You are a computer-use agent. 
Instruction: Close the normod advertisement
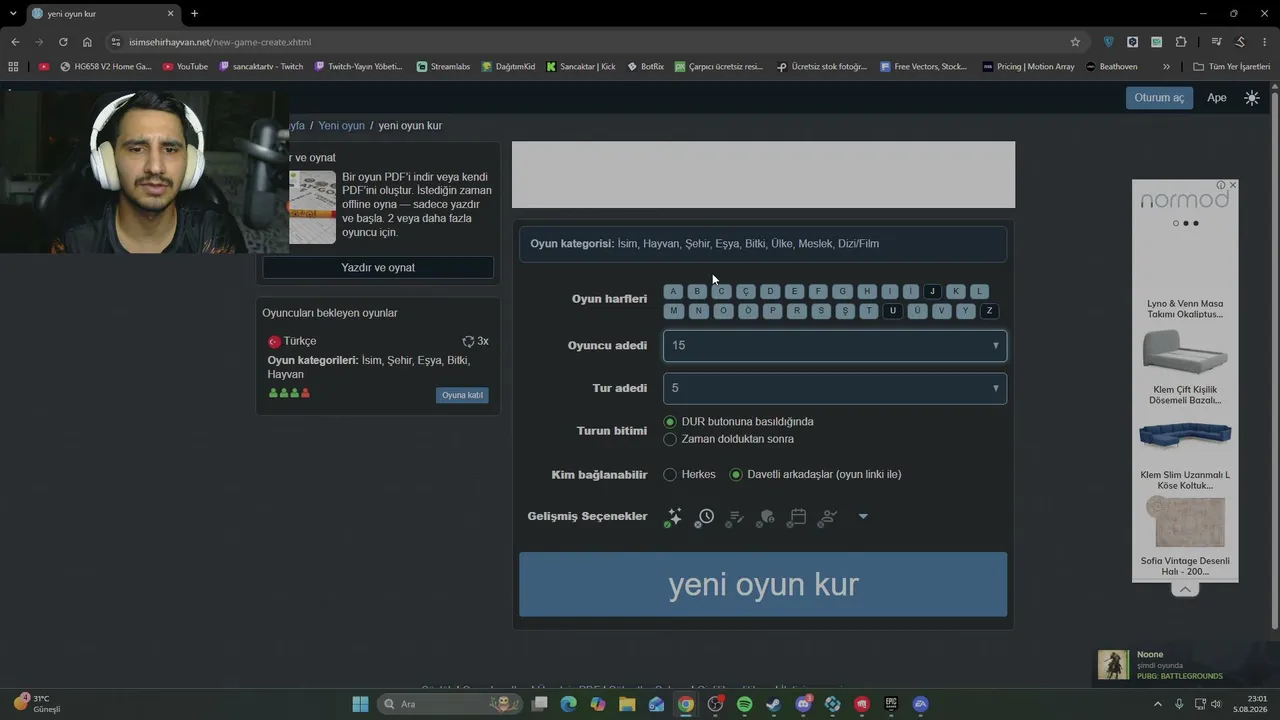pos(1232,185)
